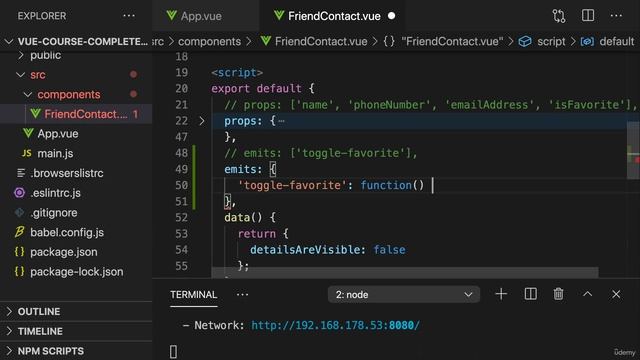Click the Vue icon on the App.vue tab
Image resolution: width=640 pixels, height=360 pixels.
(172, 16)
